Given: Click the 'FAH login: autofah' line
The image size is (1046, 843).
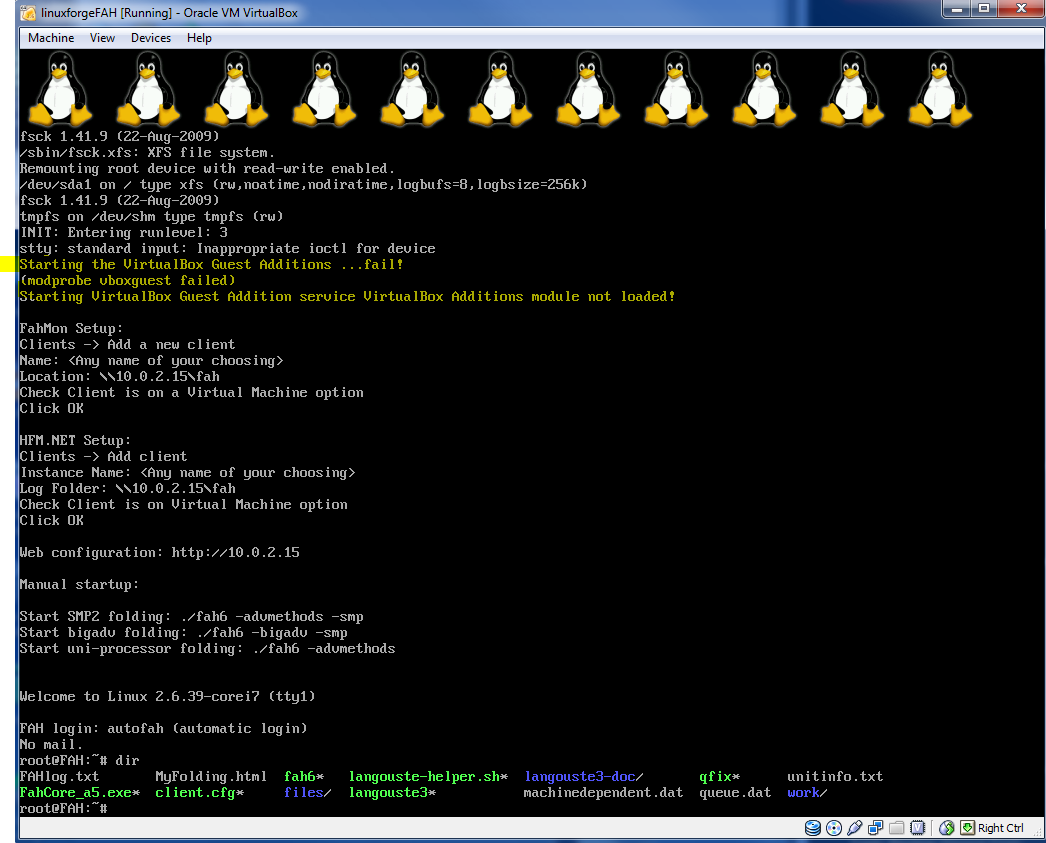Looking at the screenshot, I should click(x=163, y=728).
